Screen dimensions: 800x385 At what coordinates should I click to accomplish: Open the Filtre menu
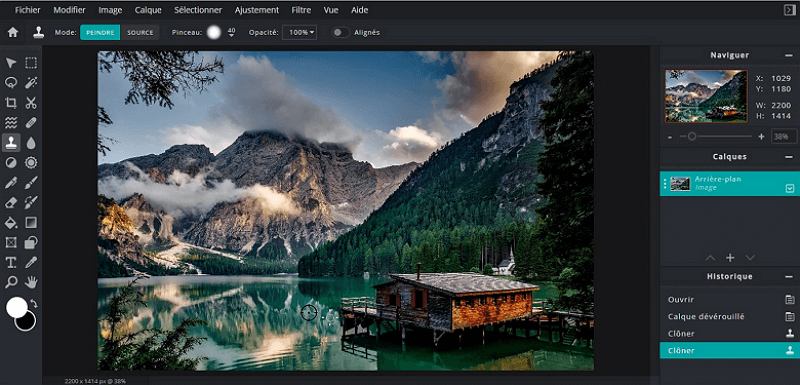[301, 10]
